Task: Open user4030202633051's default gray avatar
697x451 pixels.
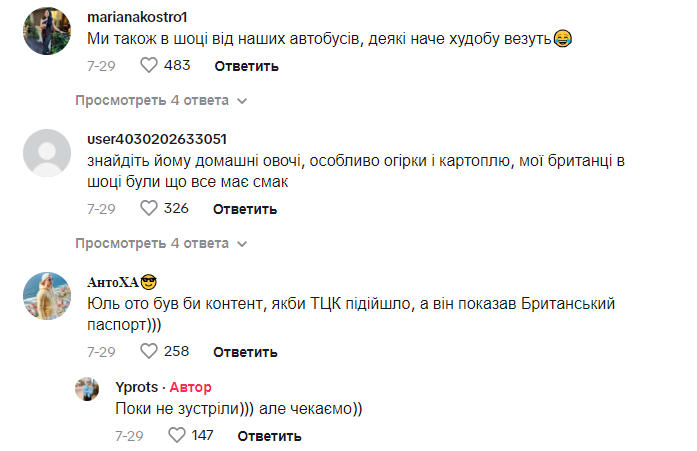Action: tap(46, 154)
